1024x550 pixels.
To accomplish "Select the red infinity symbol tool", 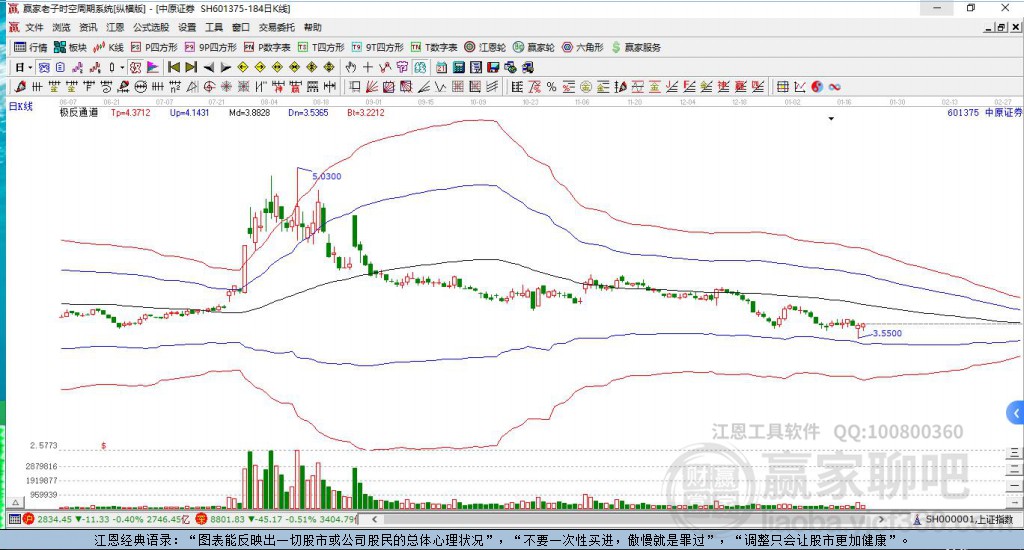I will pos(835,87).
